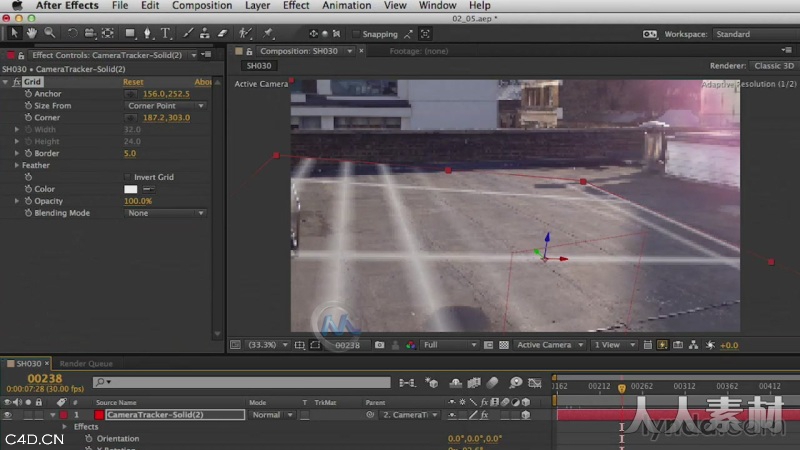Select the Rotation tool

click(72, 34)
